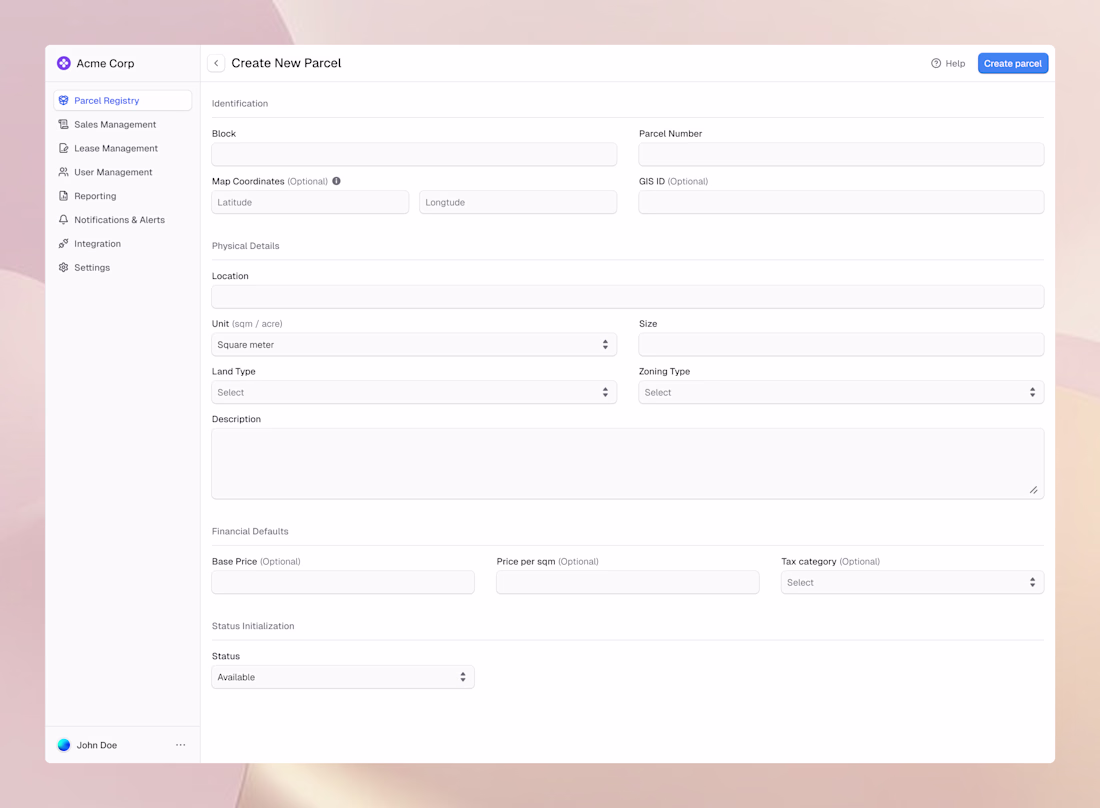Click the Integration plug icon

(64, 243)
